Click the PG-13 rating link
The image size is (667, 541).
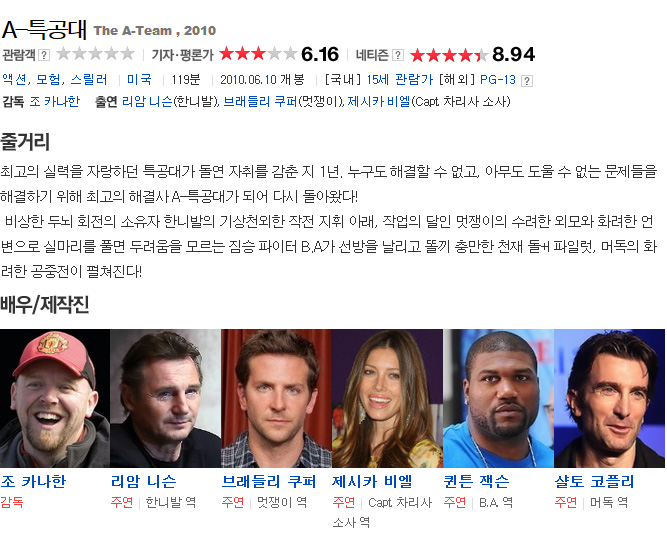[x=498, y=80]
